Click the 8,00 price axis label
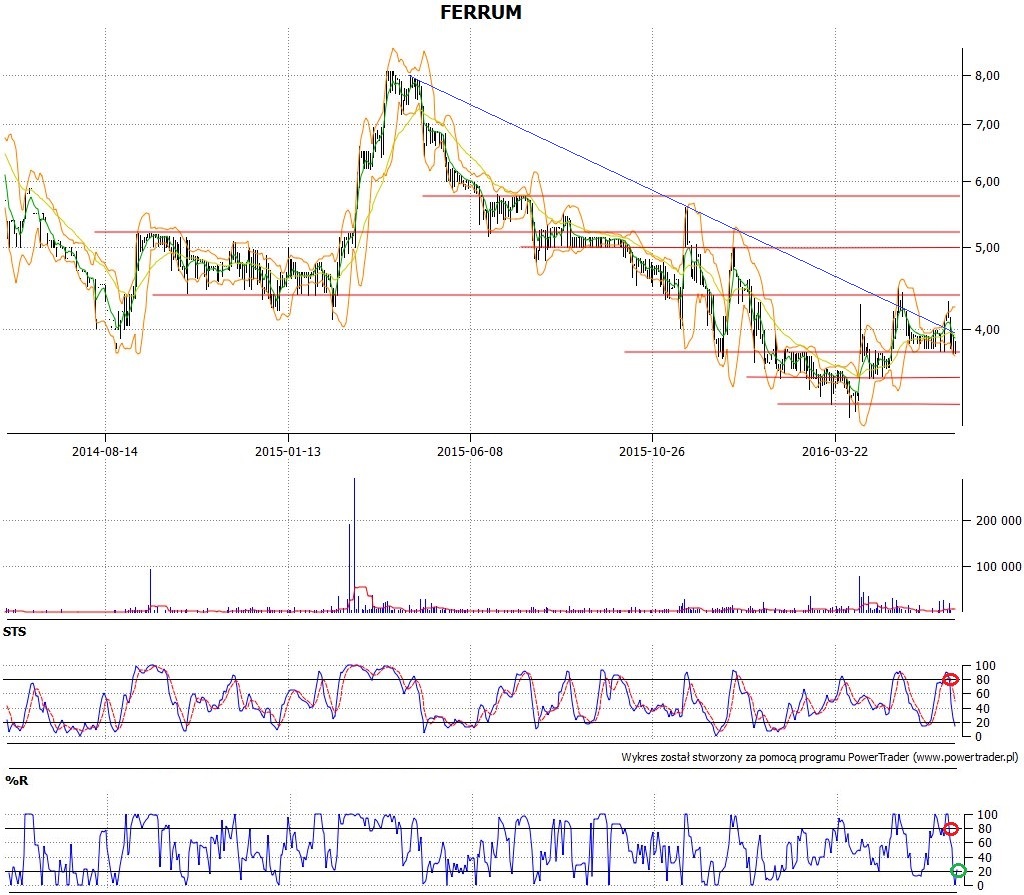This screenshot has width=1024, height=895. pos(987,76)
